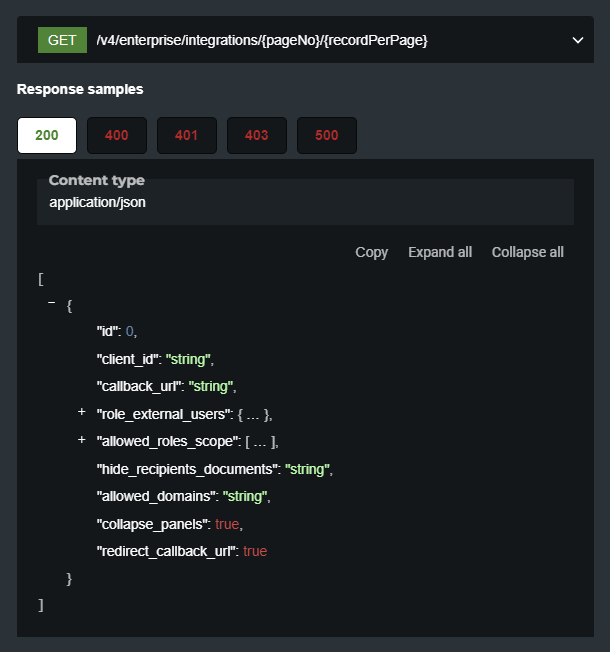View the 500 response sample tab
The width and height of the screenshot is (610, 652).
click(327, 135)
